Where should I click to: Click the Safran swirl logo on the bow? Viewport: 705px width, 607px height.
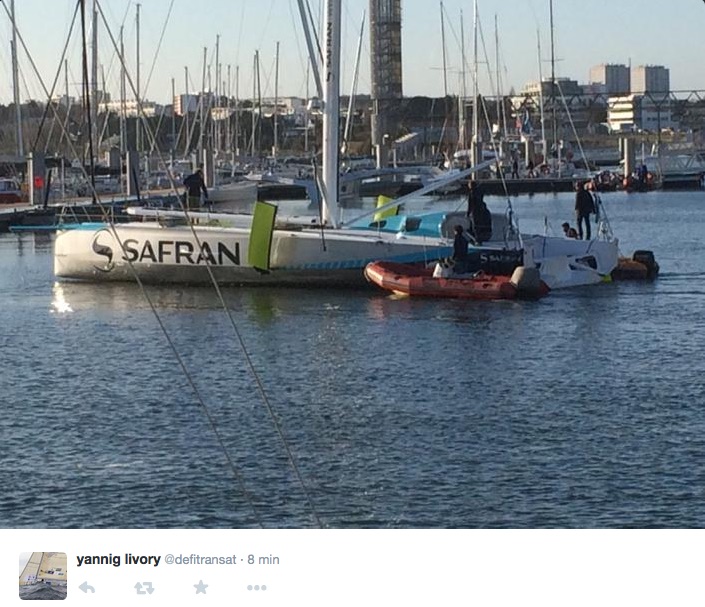pos(104,250)
